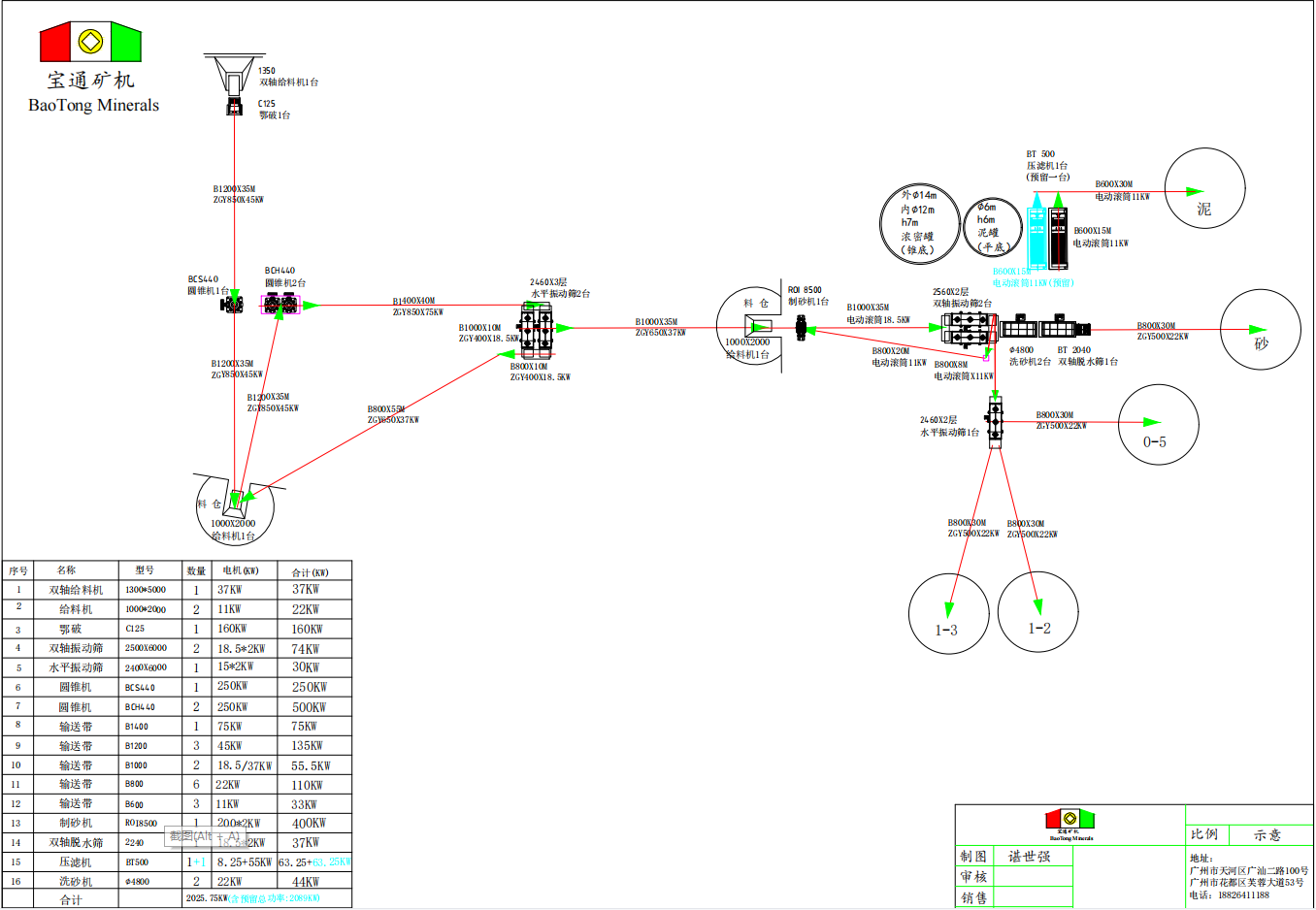
Task: Click the φ4800 sand washer symbol
Action: coord(1018,328)
